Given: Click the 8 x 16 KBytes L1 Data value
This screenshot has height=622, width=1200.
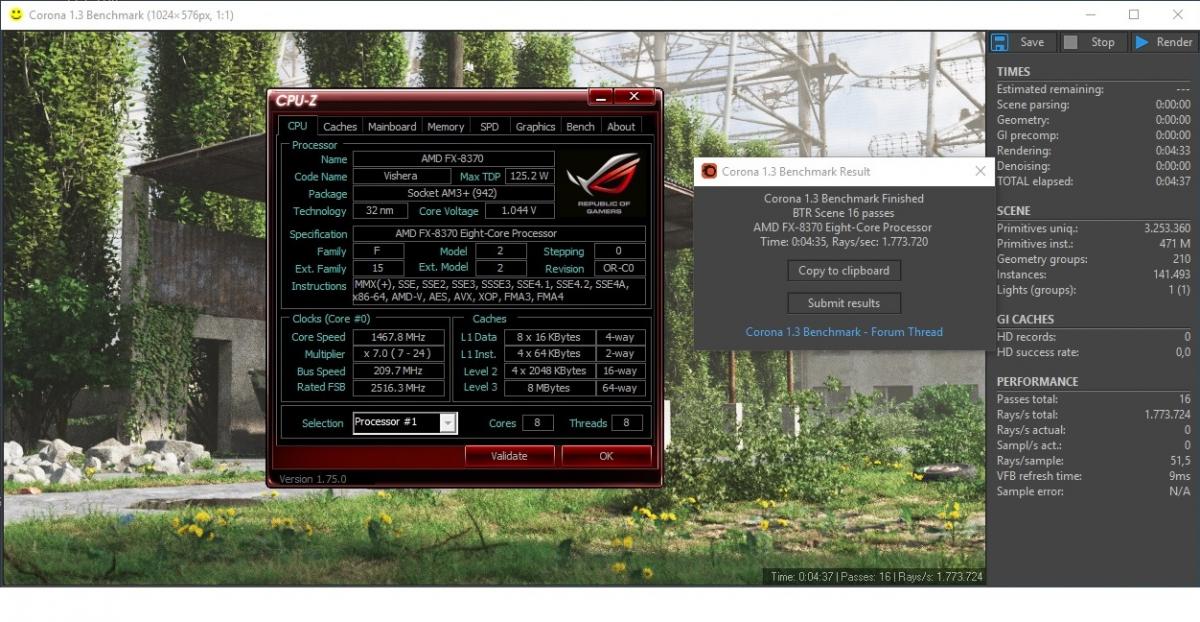Looking at the screenshot, I should pos(548,337).
